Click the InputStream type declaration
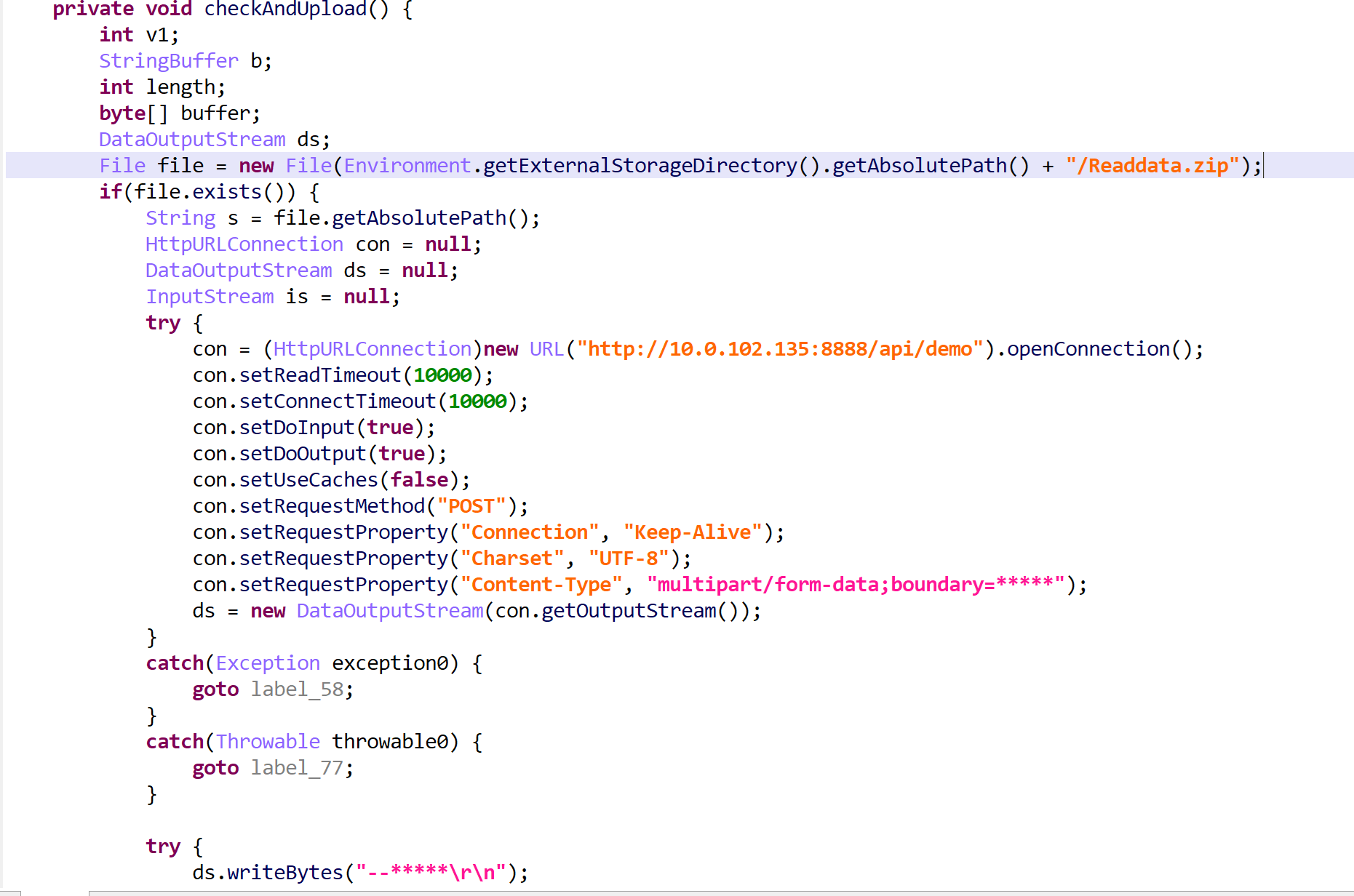This screenshot has height=896, width=1354. coord(210,297)
